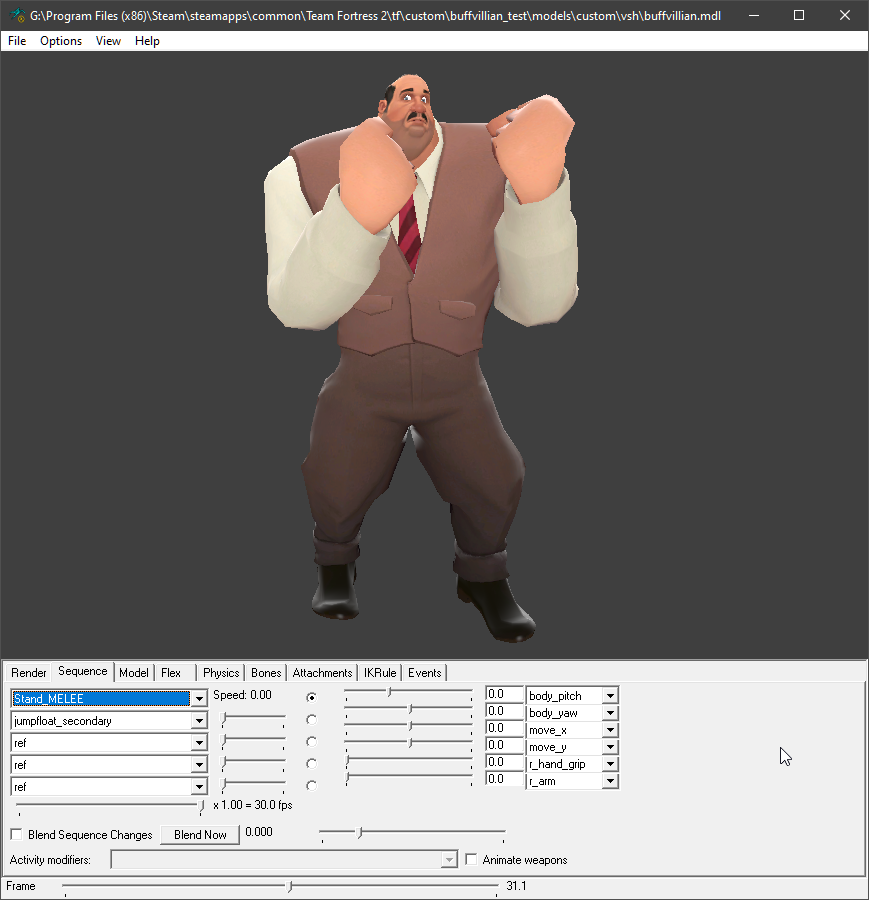869x900 pixels.
Task: Open the body_yaw pose parameter dropdown
Action: coord(610,713)
